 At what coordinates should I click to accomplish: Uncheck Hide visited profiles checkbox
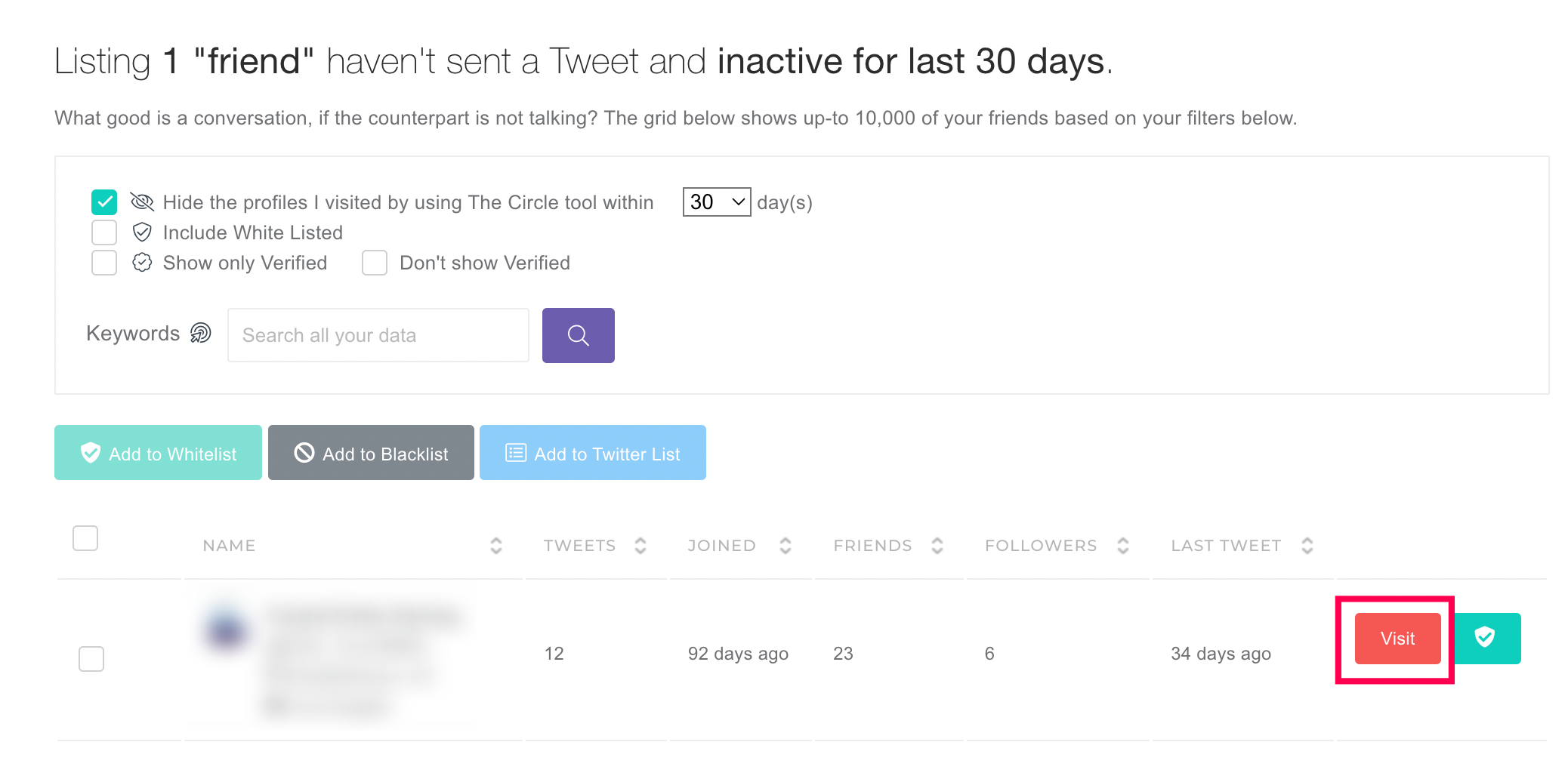104,202
